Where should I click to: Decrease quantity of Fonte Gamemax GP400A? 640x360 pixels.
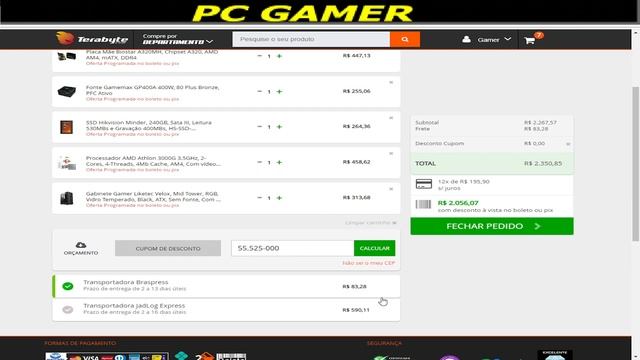tap(260, 91)
